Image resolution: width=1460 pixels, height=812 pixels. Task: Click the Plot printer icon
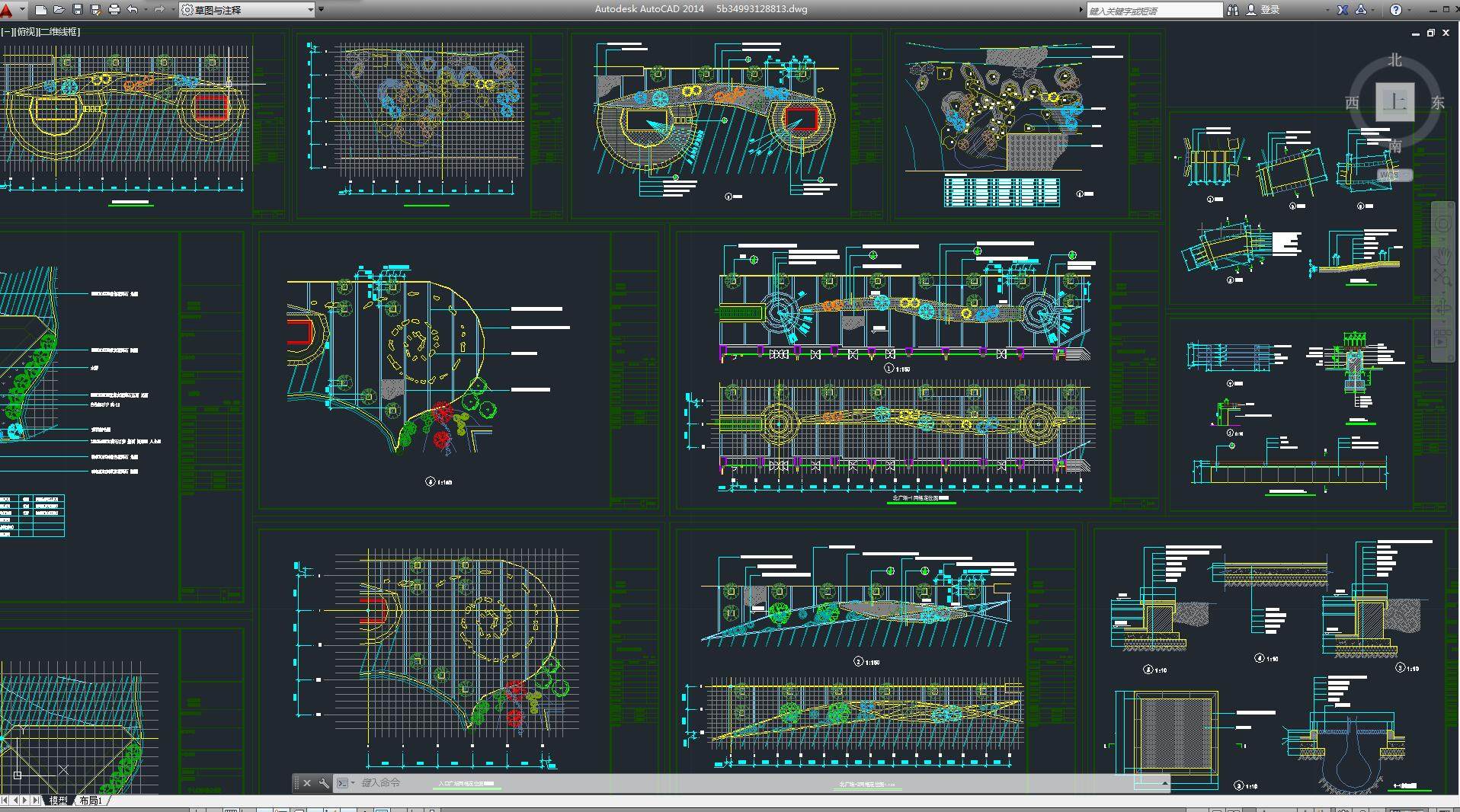click(x=114, y=10)
